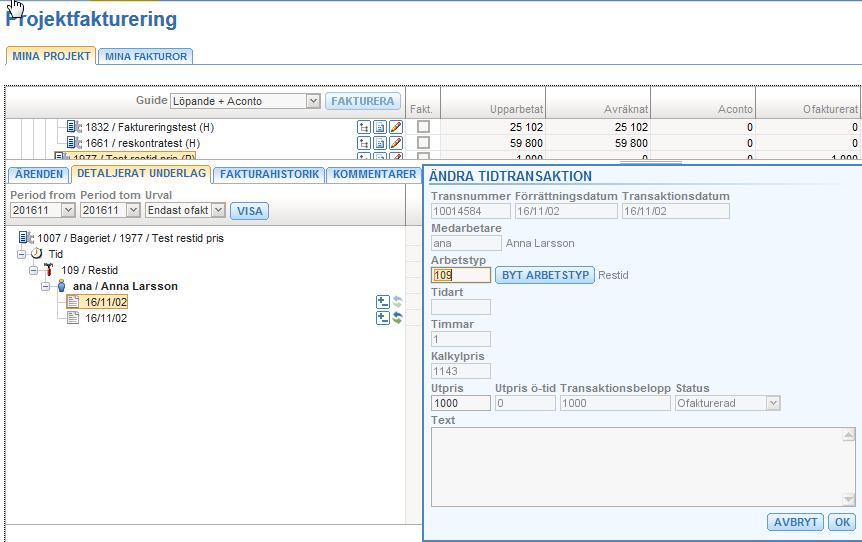Collapse the Tid tree node

(x=21, y=254)
